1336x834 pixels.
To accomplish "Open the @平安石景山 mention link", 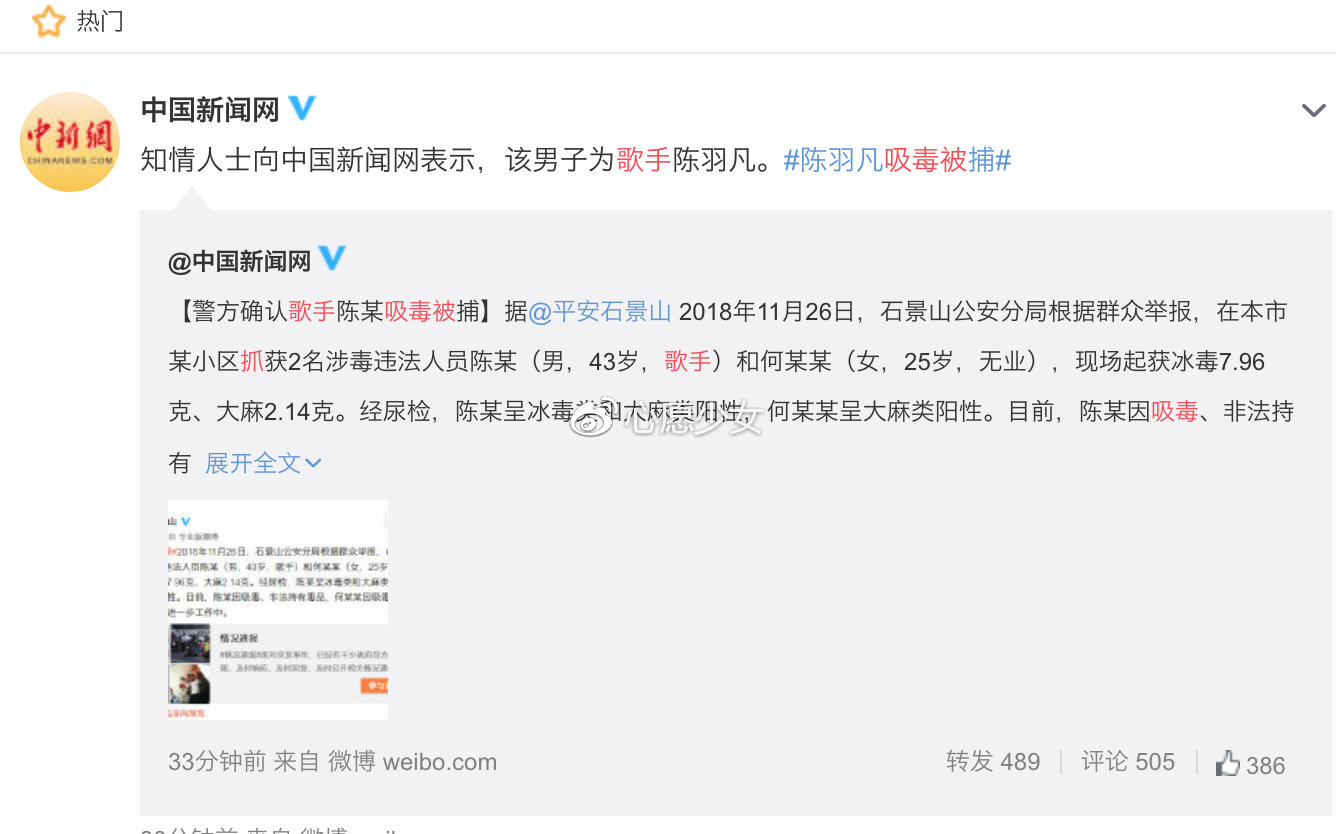I will [600, 311].
